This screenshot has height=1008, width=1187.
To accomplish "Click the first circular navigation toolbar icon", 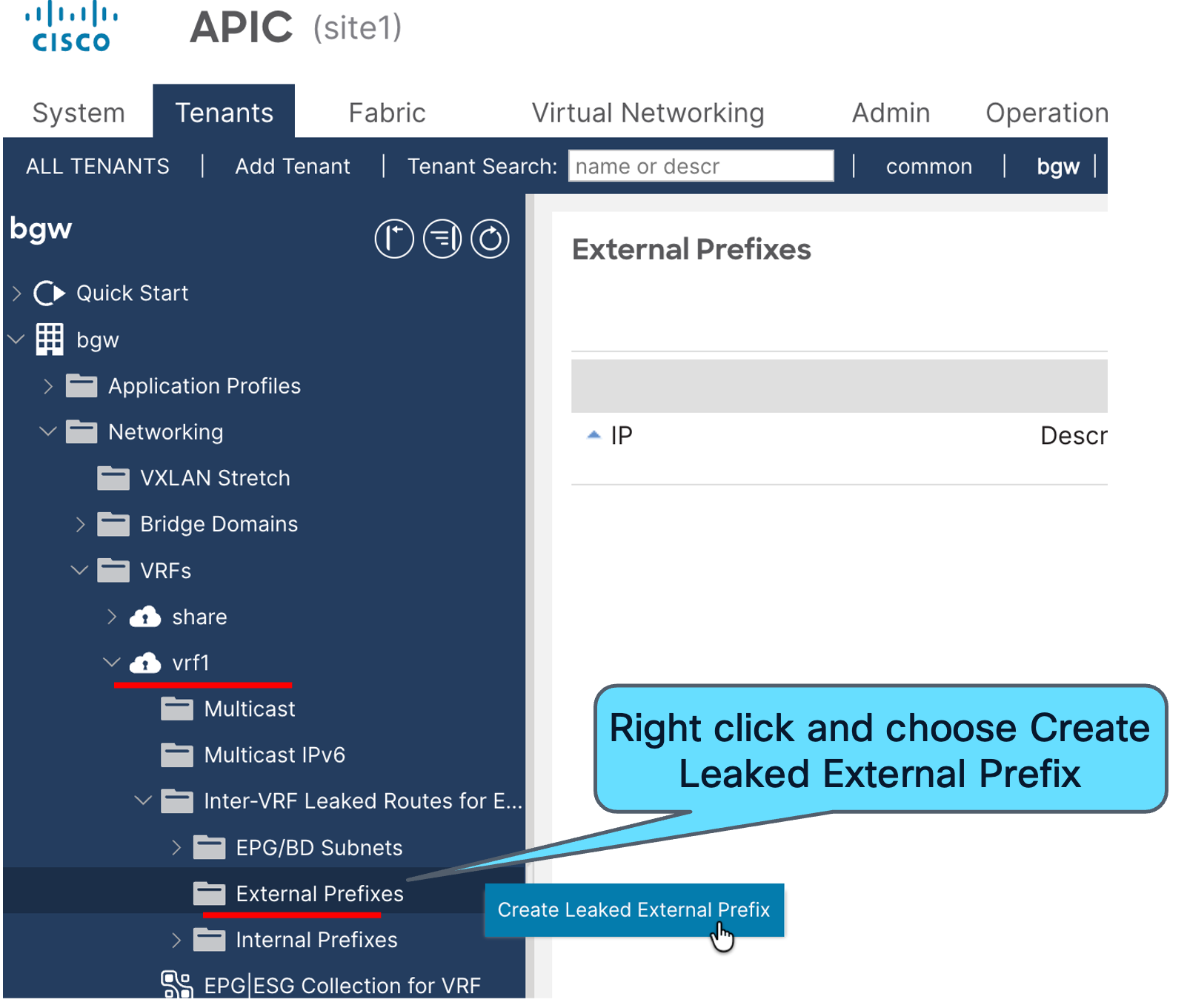I will pyautogui.click(x=394, y=239).
